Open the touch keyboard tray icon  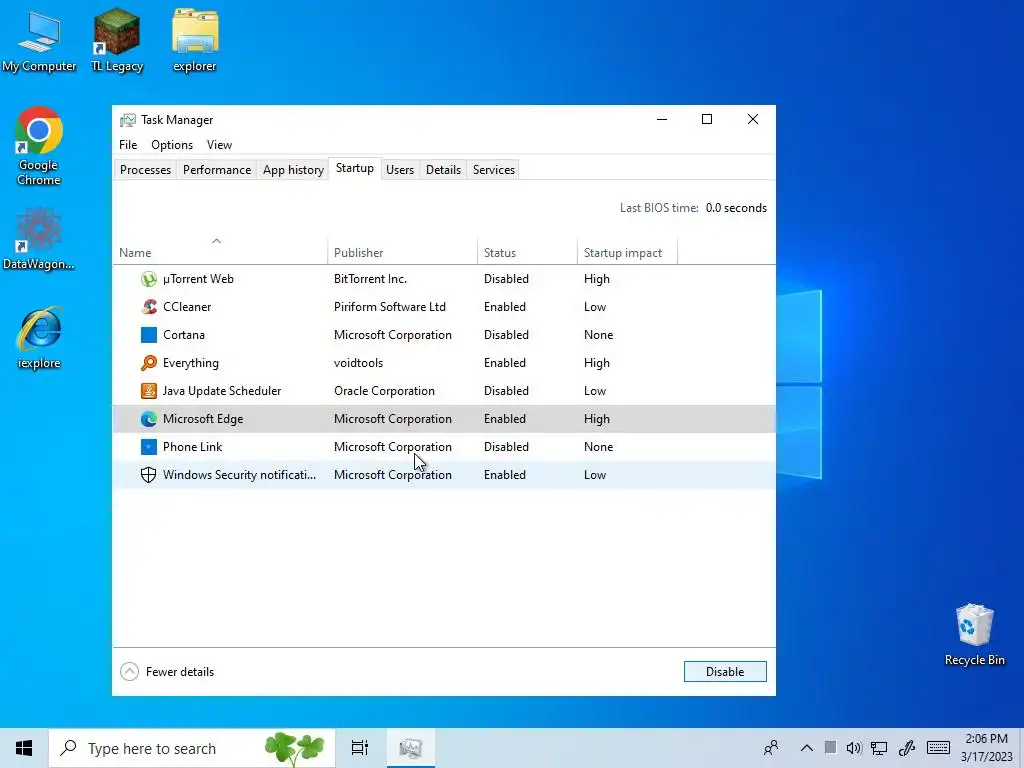pos(938,748)
